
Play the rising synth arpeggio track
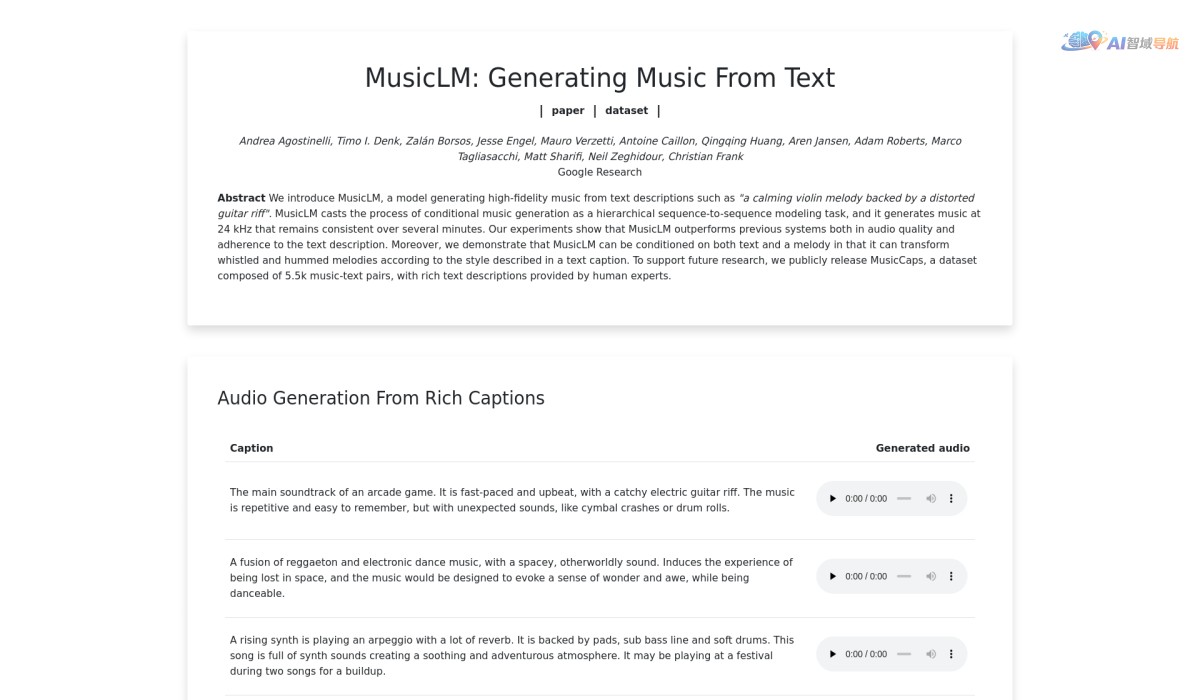coord(832,653)
